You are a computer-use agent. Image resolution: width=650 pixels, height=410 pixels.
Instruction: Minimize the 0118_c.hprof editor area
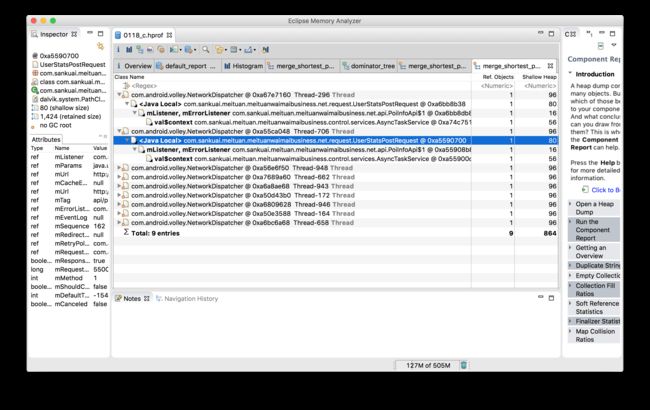540,33
